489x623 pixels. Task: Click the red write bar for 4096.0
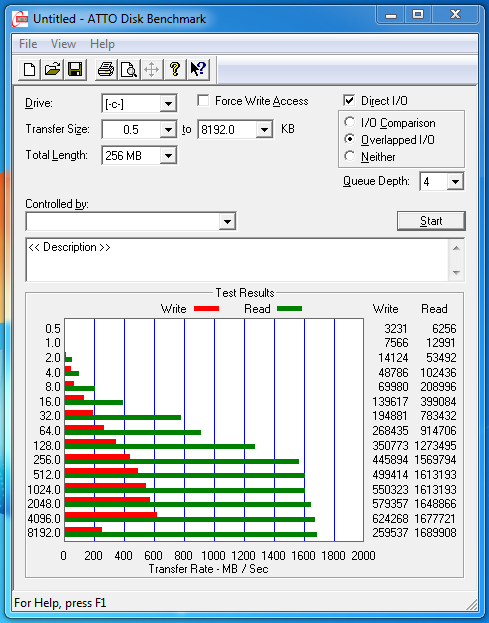tap(111, 515)
